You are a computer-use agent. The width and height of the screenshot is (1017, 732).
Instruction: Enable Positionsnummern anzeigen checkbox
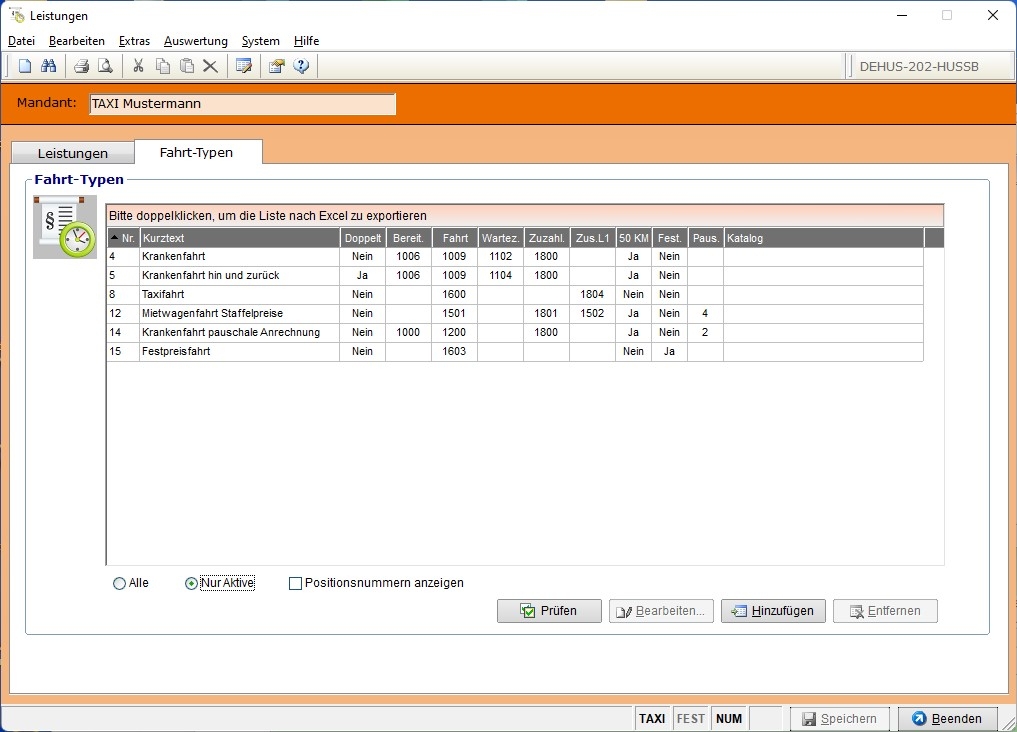(x=295, y=584)
